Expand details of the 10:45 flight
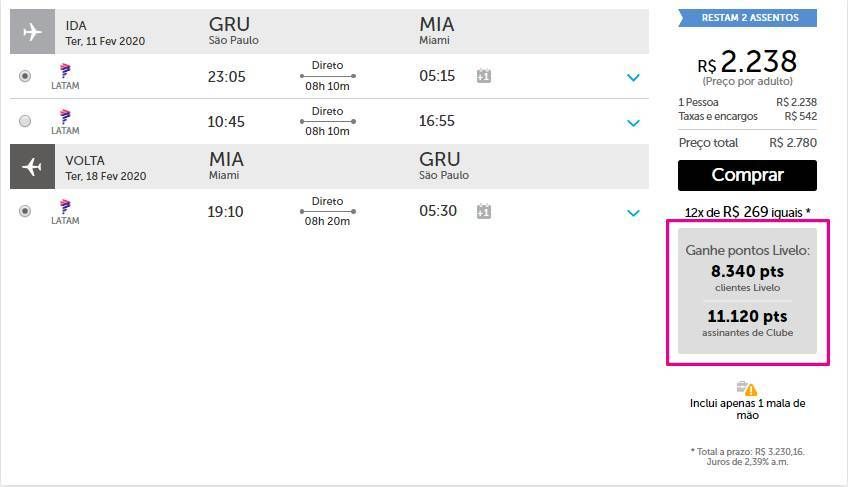 [633, 123]
